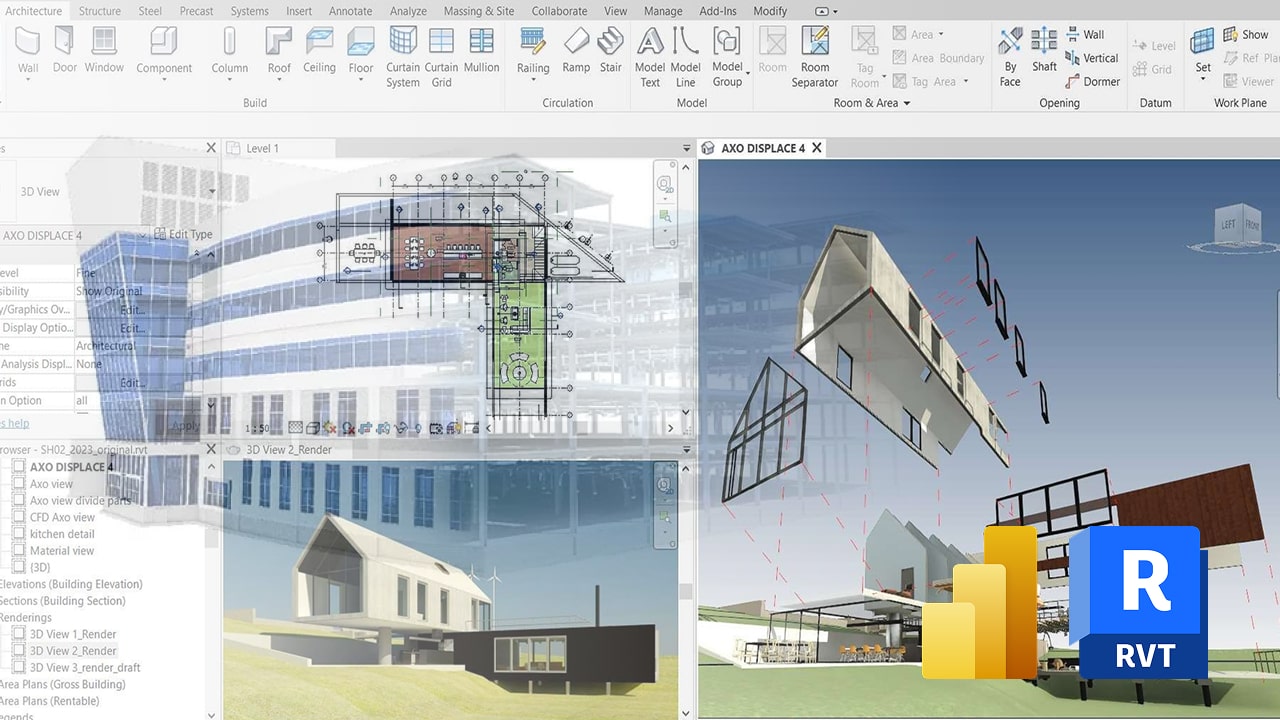Select the Wall tool in Build panel

point(28,50)
